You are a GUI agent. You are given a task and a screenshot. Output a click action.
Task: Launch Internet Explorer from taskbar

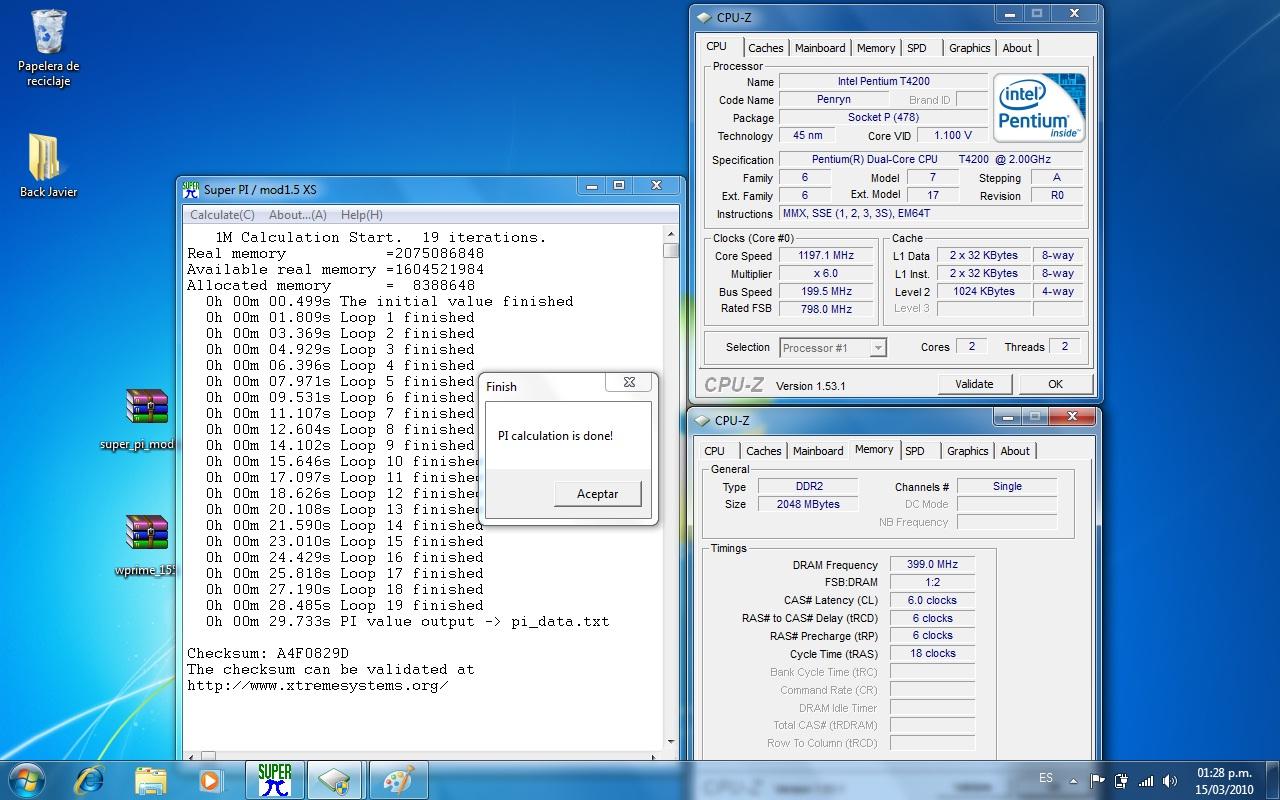pos(90,779)
